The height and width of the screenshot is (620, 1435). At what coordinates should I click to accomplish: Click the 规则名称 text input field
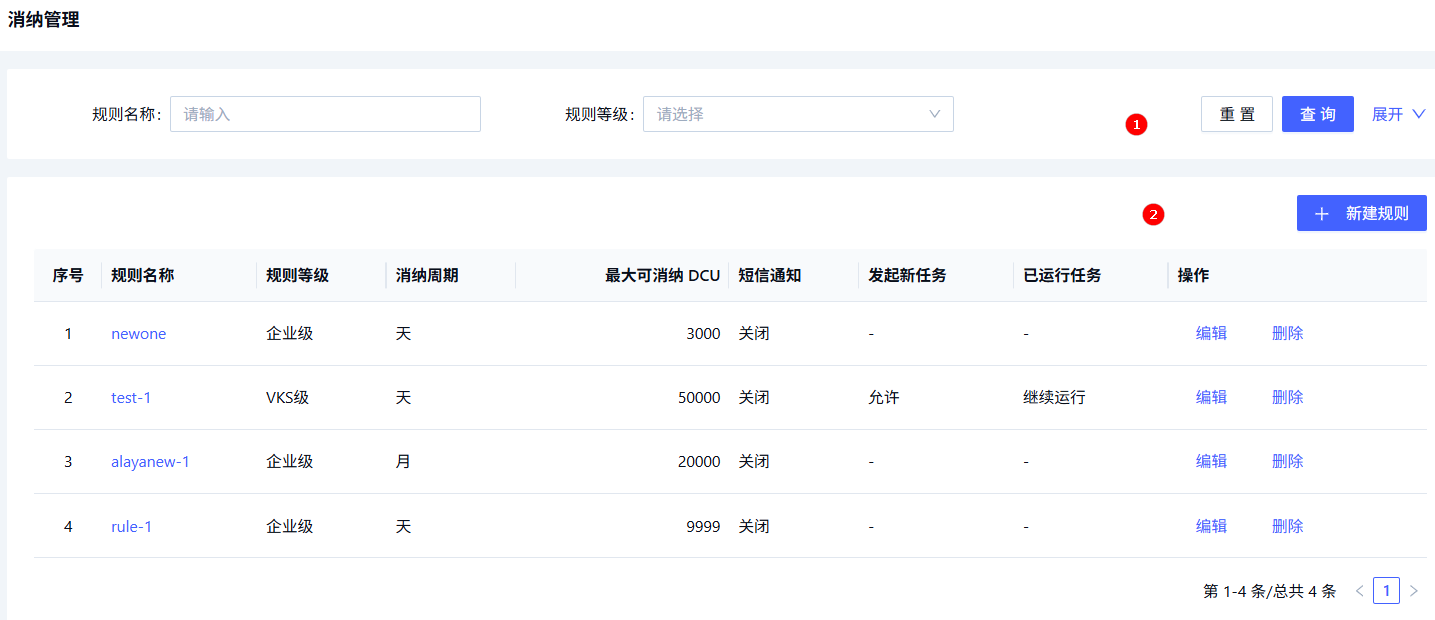coord(325,114)
